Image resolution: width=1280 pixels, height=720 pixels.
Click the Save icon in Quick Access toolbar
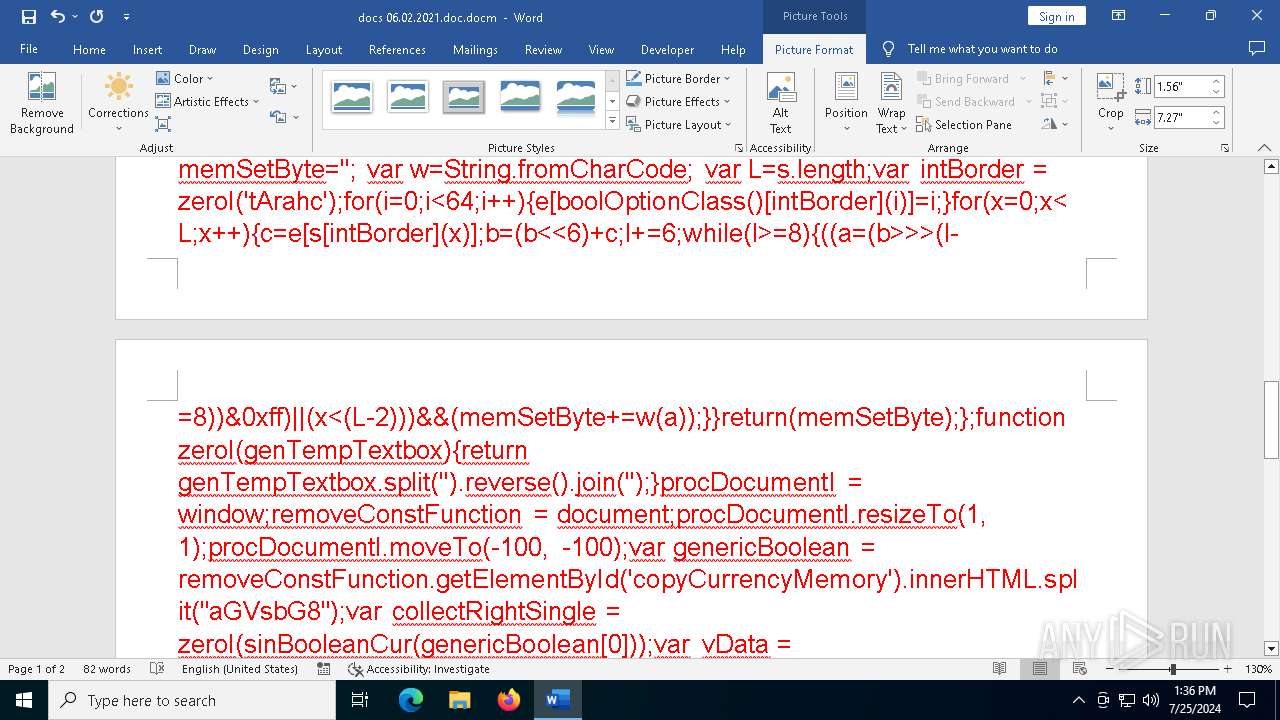(28, 17)
